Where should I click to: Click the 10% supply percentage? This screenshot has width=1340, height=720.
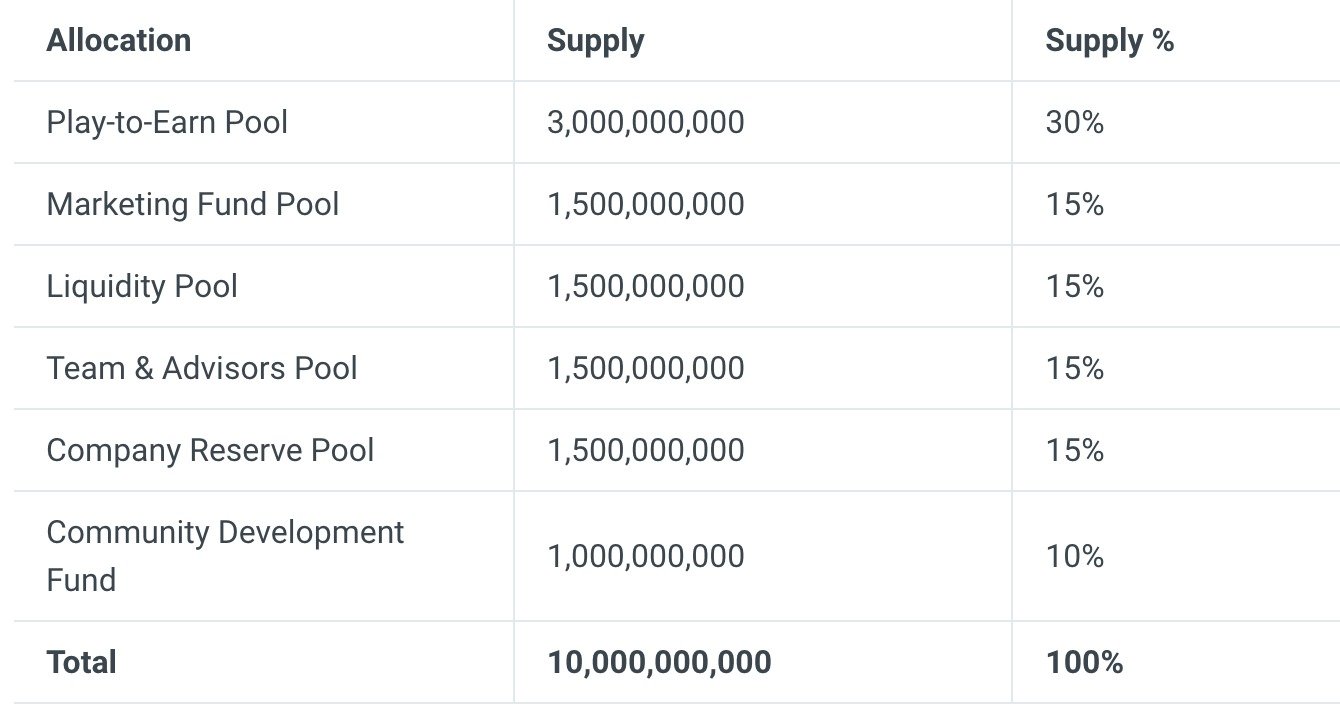tap(1075, 556)
